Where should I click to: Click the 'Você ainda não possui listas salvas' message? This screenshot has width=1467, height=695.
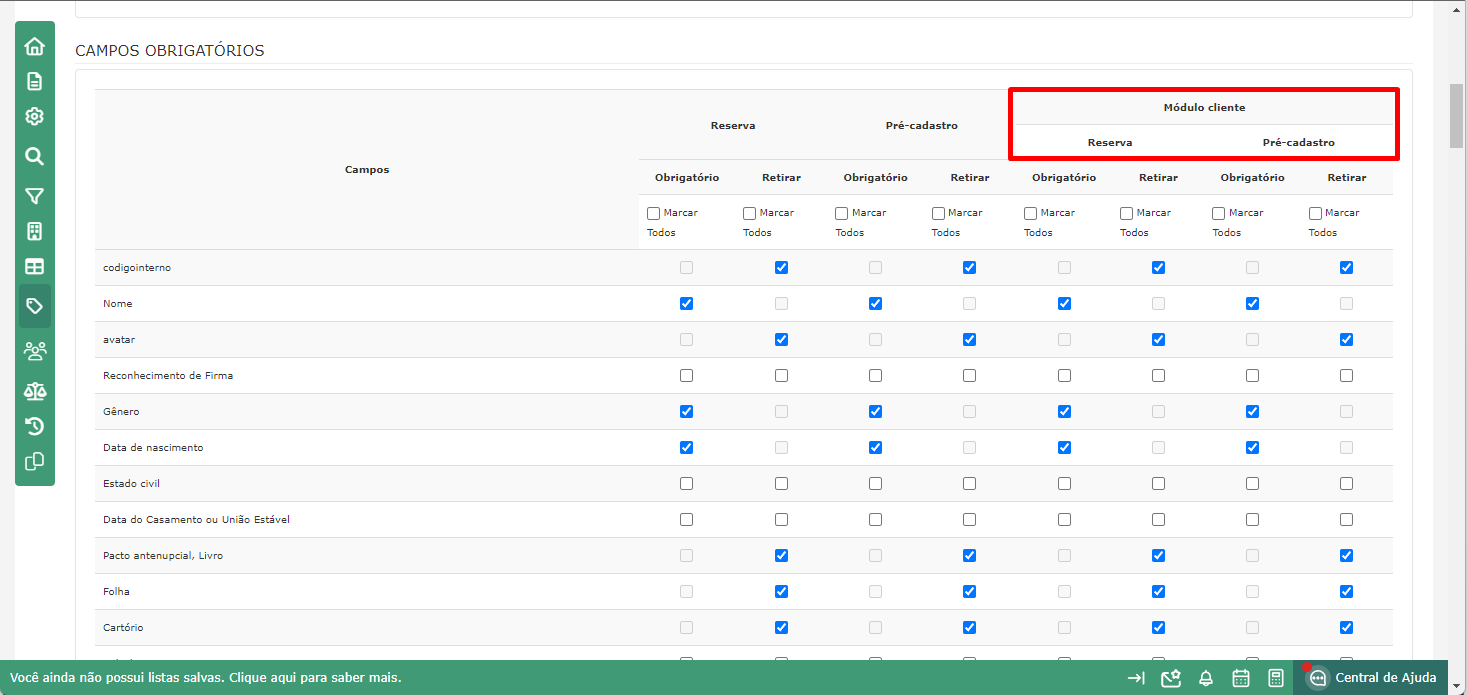[x=206, y=678]
